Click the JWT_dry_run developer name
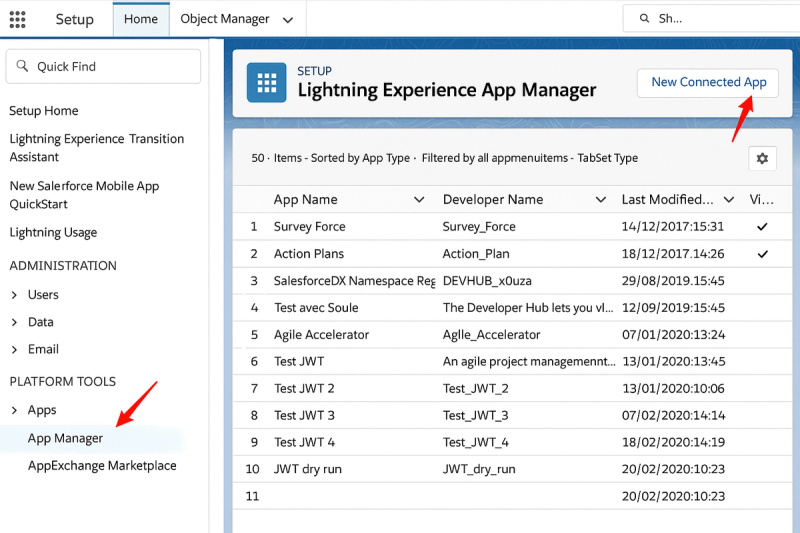This screenshot has width=800, height=533. [x=479, y=469]
